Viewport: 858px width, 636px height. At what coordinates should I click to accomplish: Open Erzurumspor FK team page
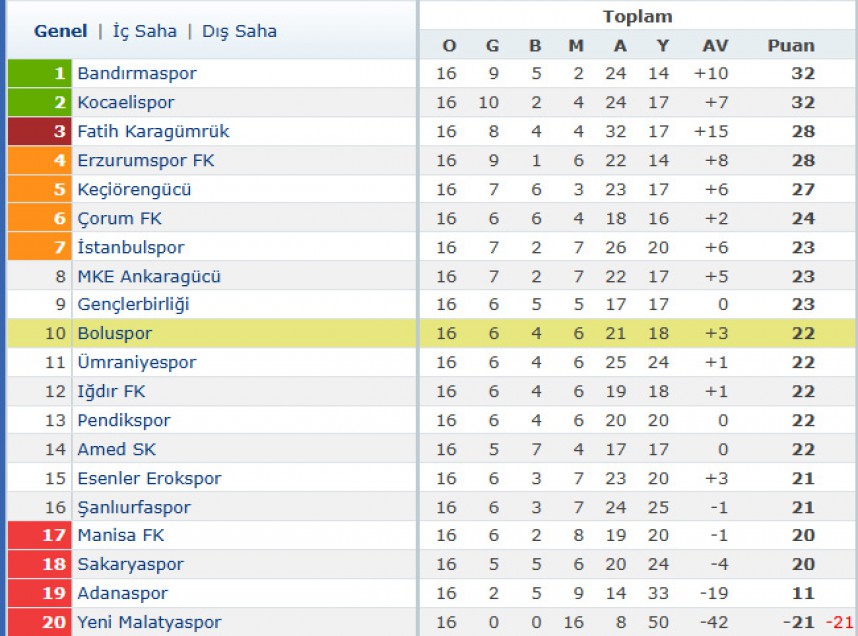146,160
